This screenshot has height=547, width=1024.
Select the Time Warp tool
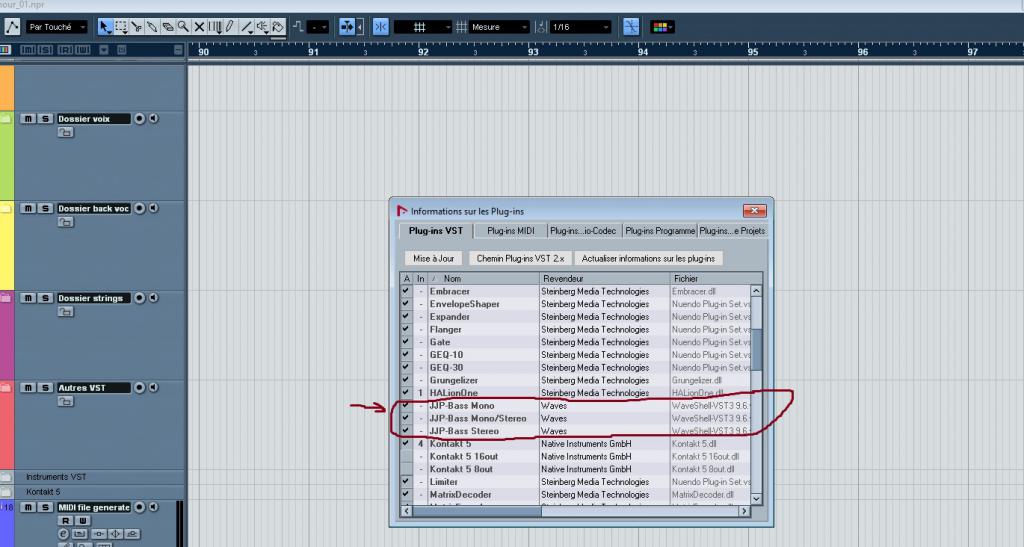point(215,27)
